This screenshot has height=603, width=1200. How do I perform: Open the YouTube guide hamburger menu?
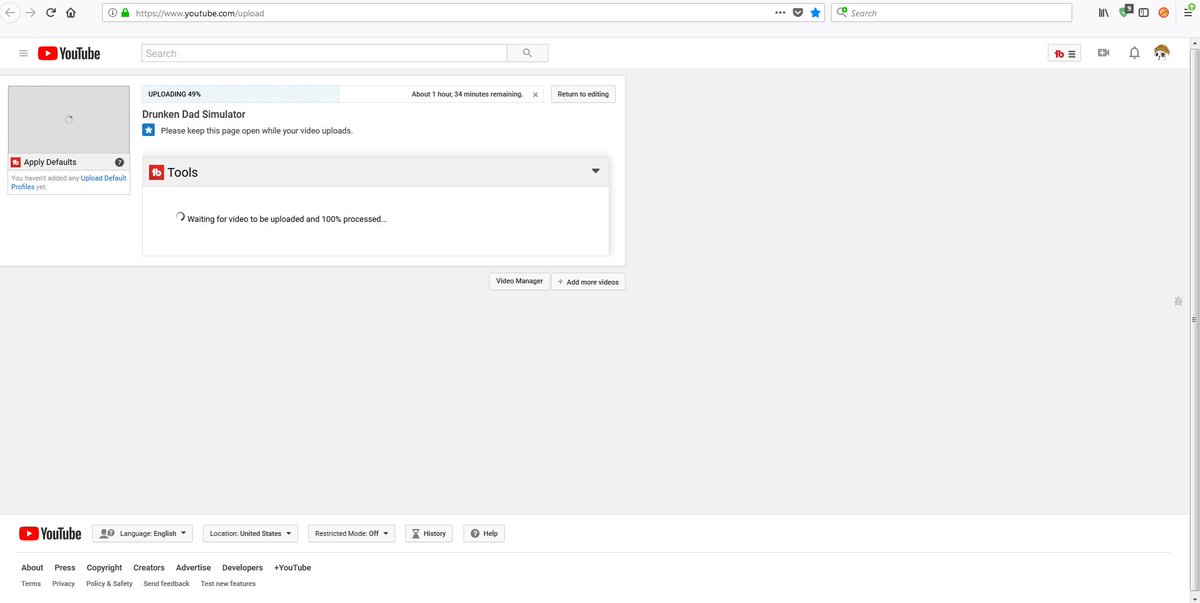pos(23,53)
